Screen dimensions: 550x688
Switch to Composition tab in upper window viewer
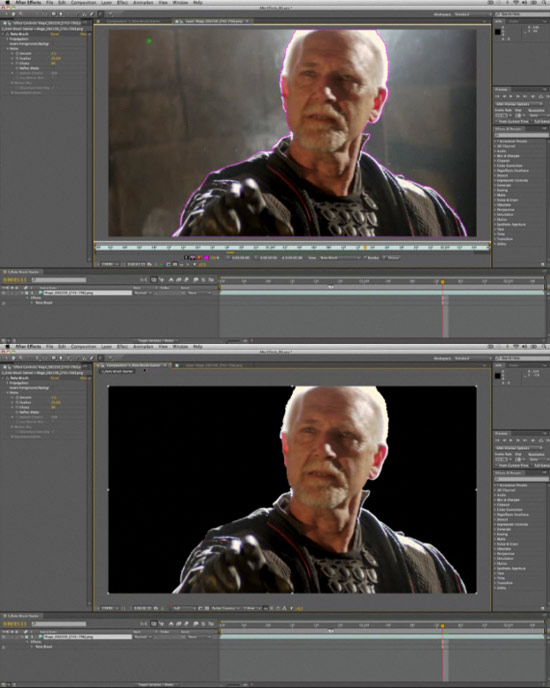134,21
